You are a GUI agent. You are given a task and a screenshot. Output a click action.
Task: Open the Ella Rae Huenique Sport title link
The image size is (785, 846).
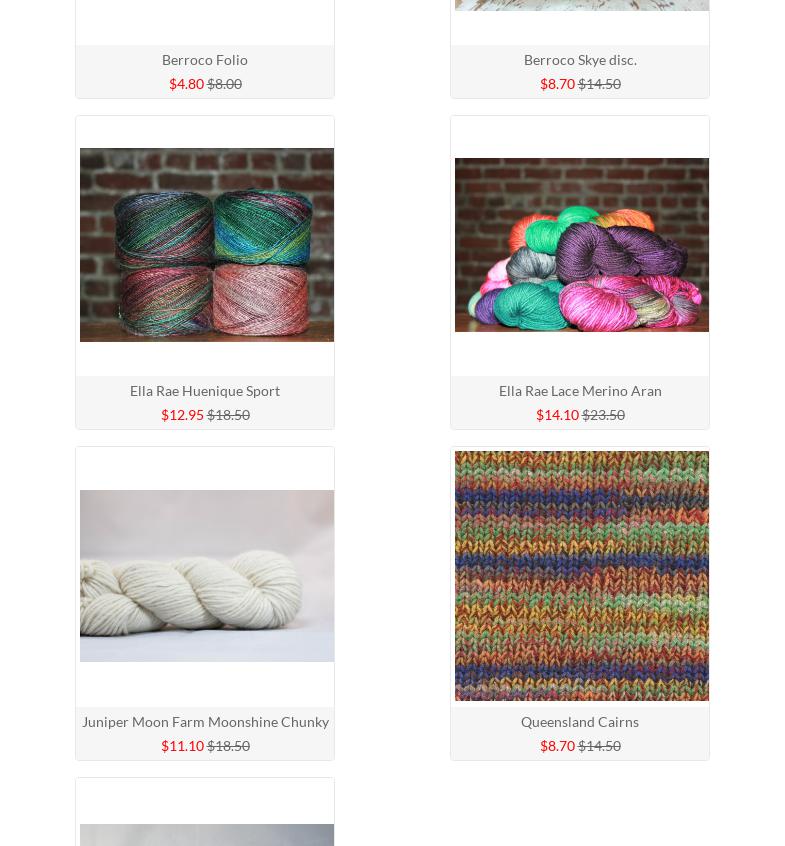coord(204,391)
